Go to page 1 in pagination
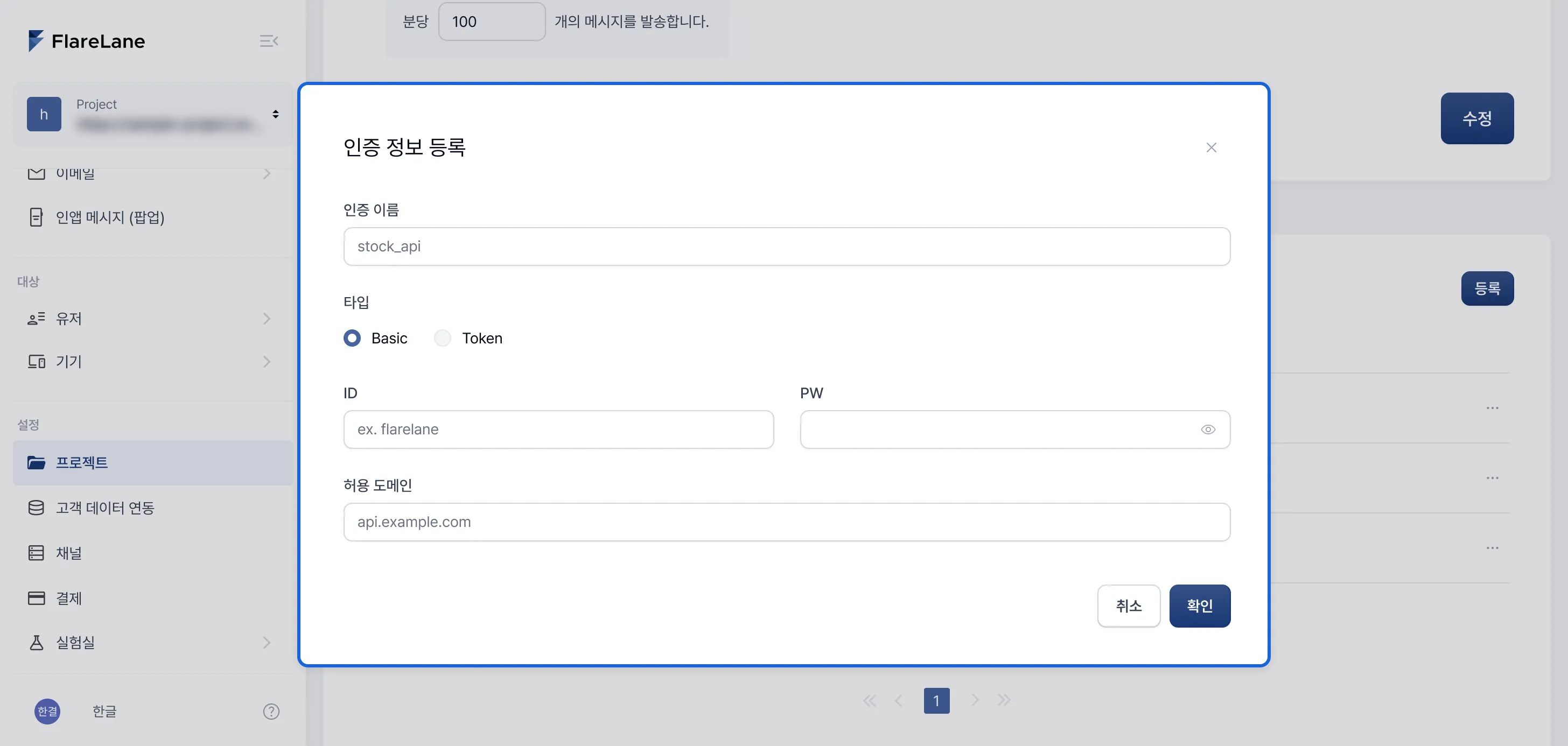Screen dimensions: 1568x746 coord(936,700)
